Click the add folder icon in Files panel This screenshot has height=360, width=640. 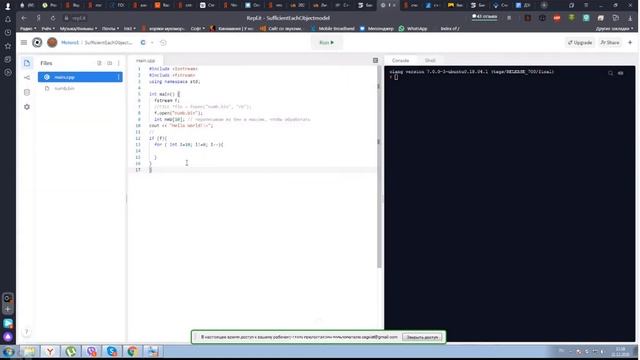pos(109,63)
